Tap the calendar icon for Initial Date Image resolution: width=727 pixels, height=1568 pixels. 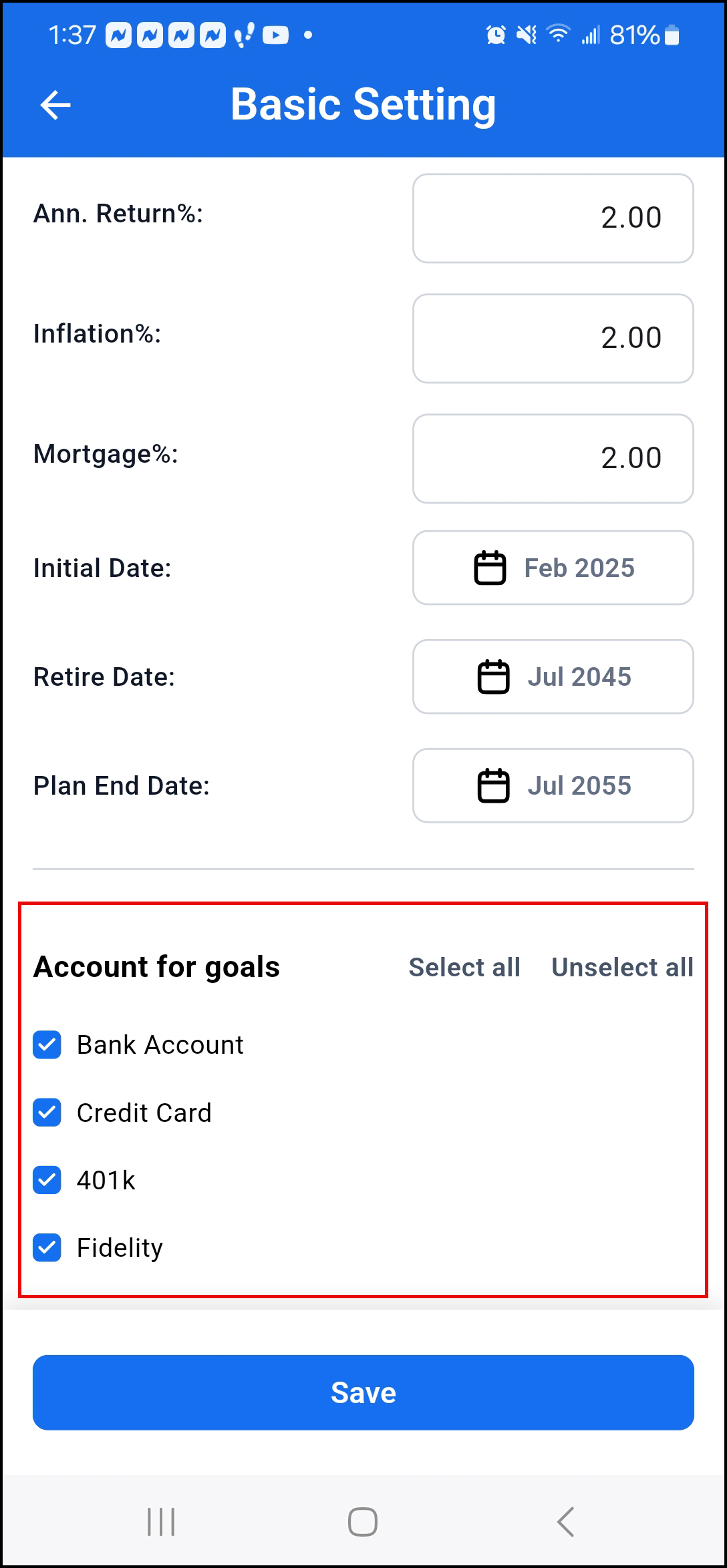tap(490, 568)
